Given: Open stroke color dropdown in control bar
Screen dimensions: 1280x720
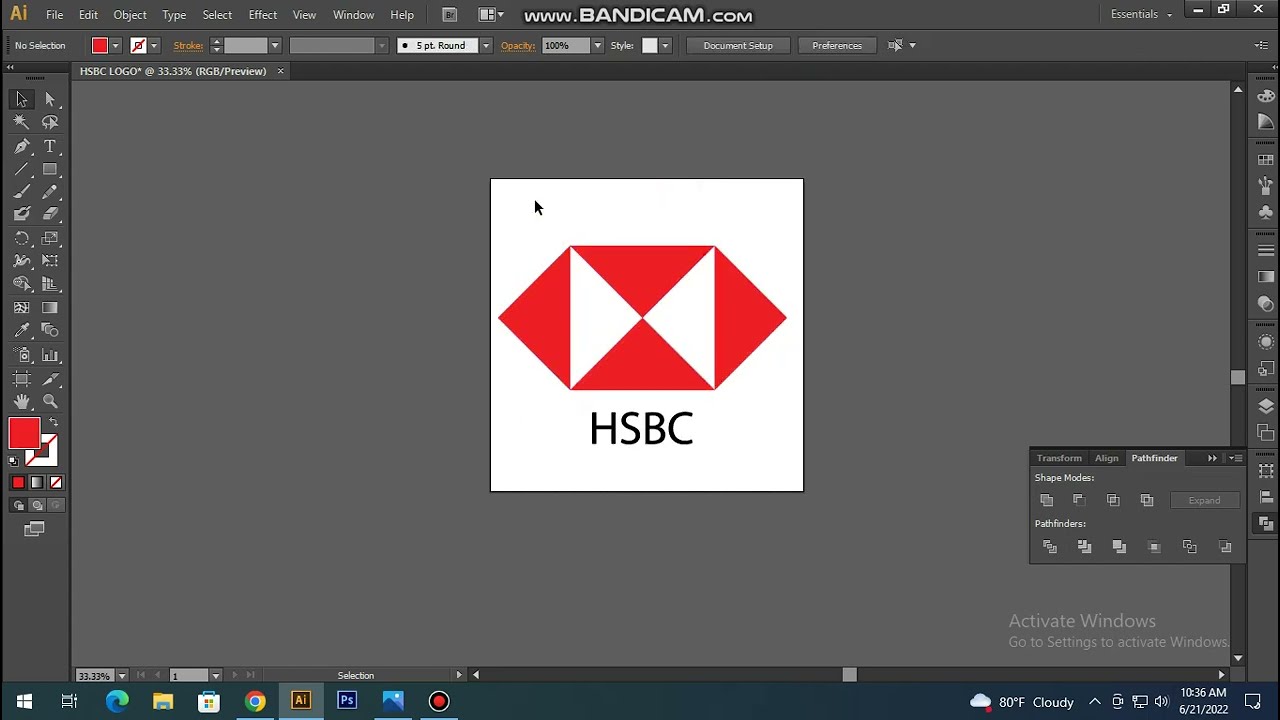Looking at the screenshot, I should [154, 46].
